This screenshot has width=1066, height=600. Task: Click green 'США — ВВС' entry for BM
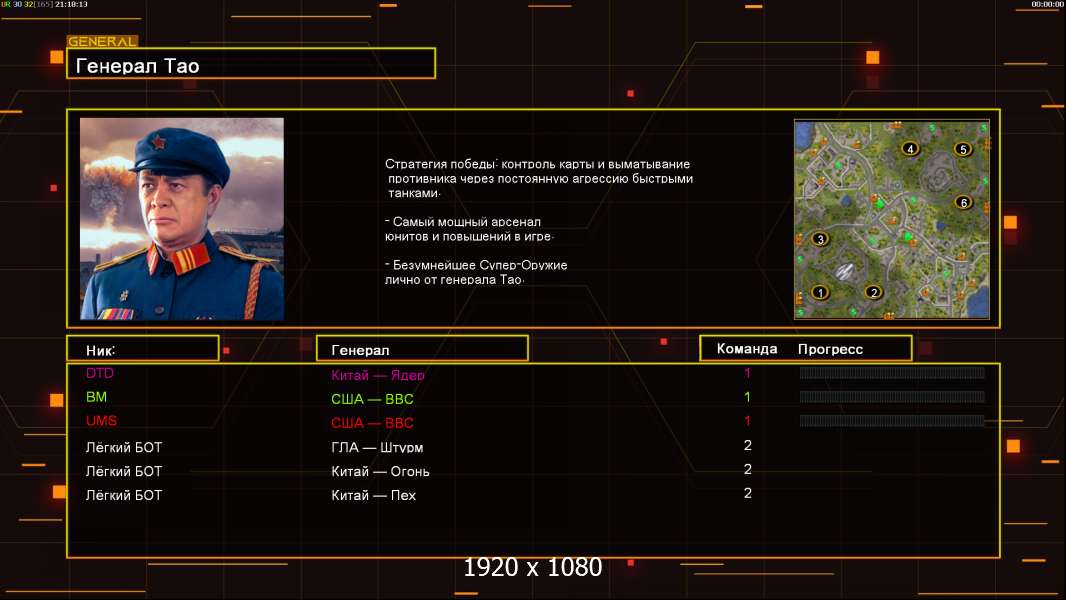[373, 399]
